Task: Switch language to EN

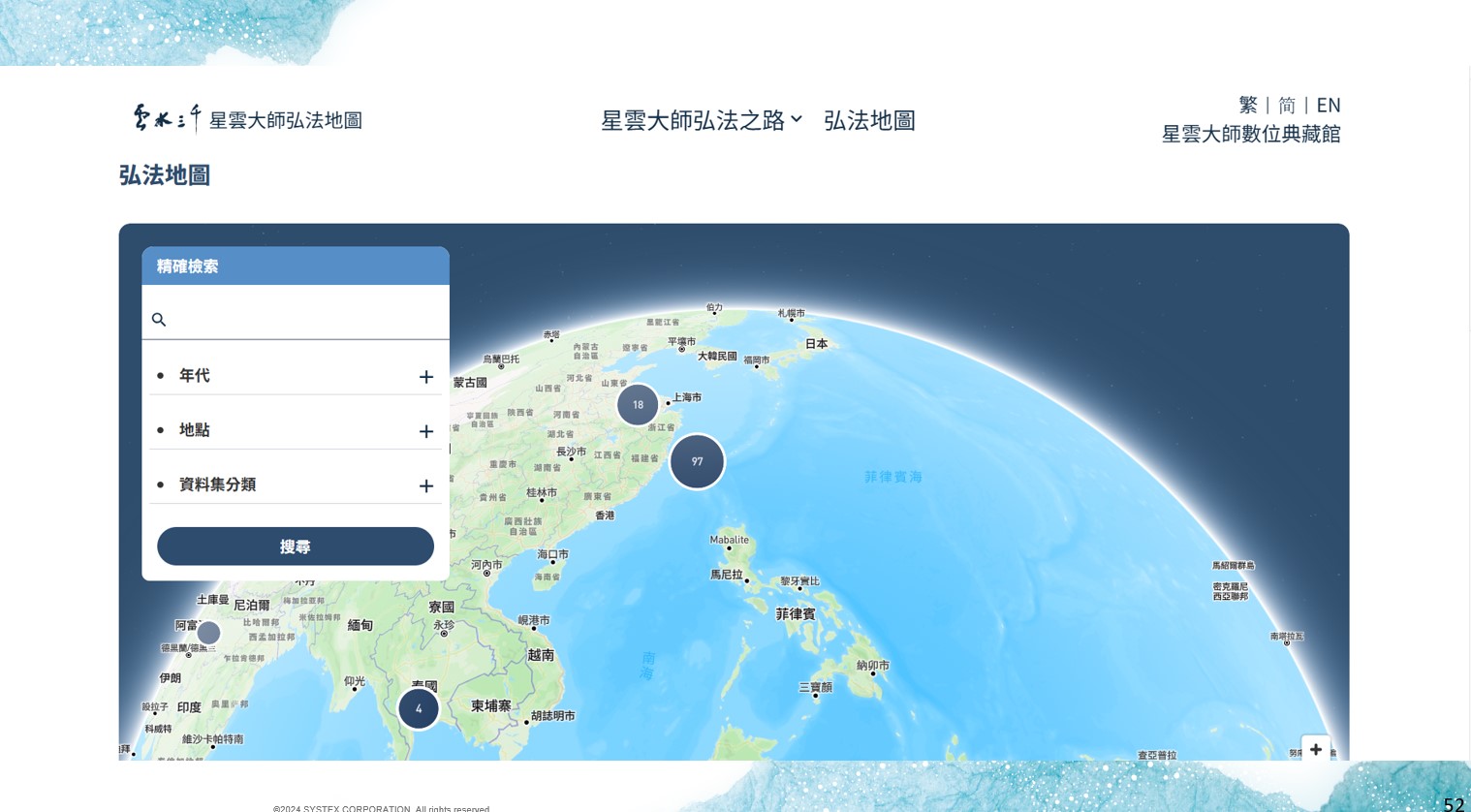Action: (1329, 105)
